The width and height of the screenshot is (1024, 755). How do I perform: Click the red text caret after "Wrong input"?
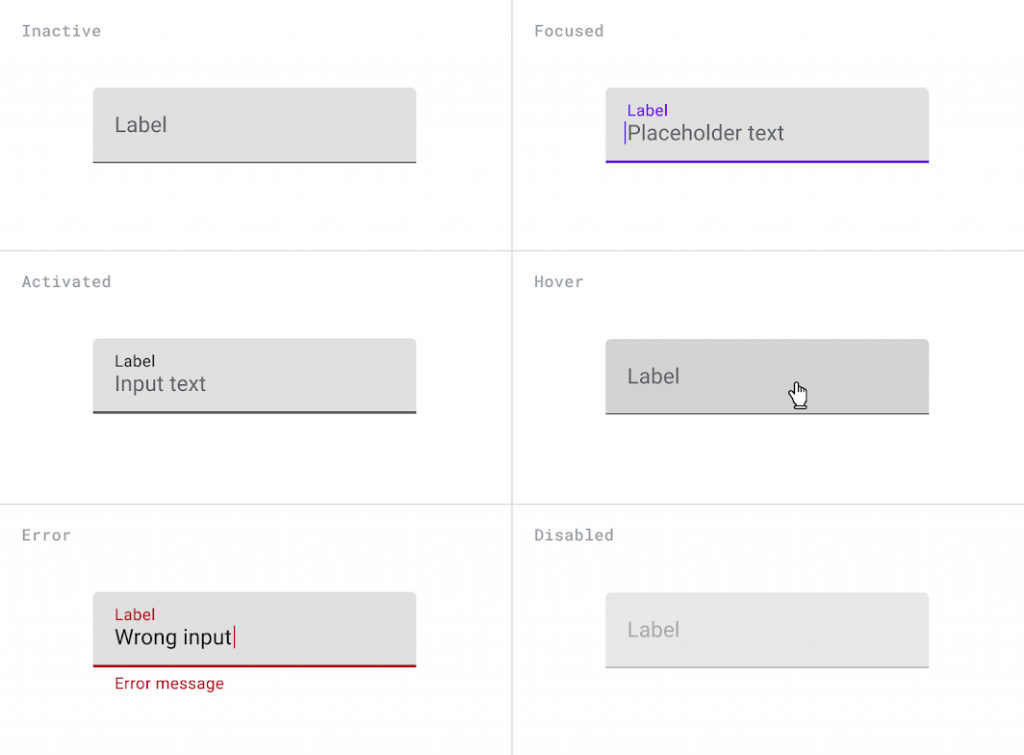(234, 637)
